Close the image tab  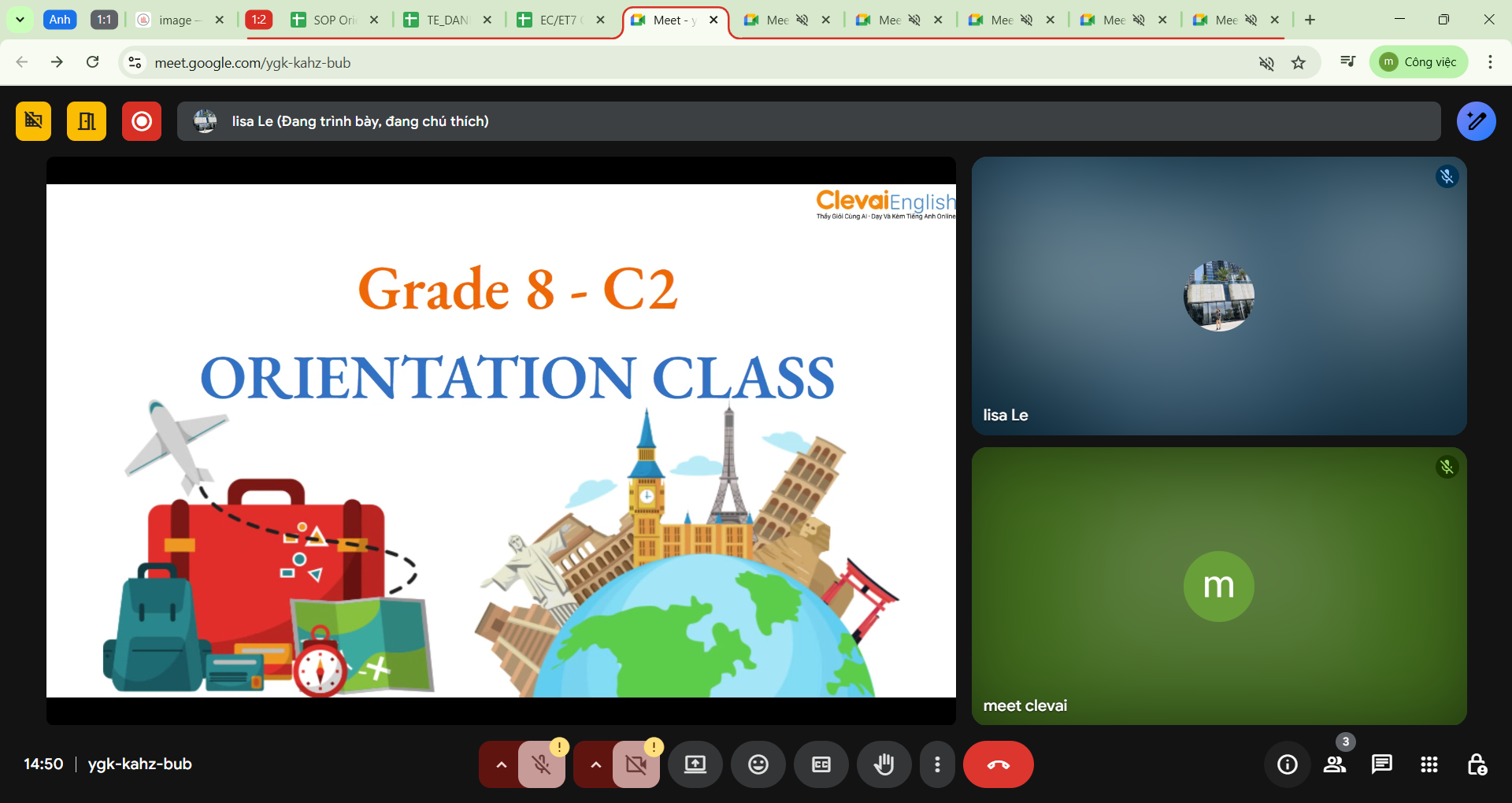coord(219,20)
